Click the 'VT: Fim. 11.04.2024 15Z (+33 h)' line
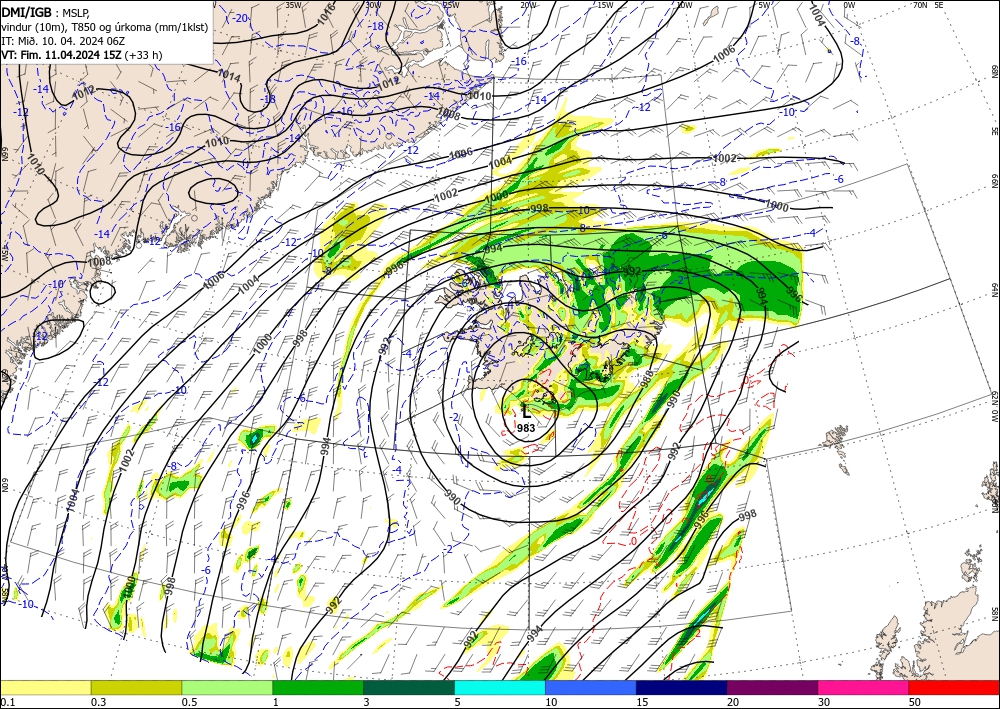The image size is (1000, 709). pyautogui.click(x=82, y=55)
